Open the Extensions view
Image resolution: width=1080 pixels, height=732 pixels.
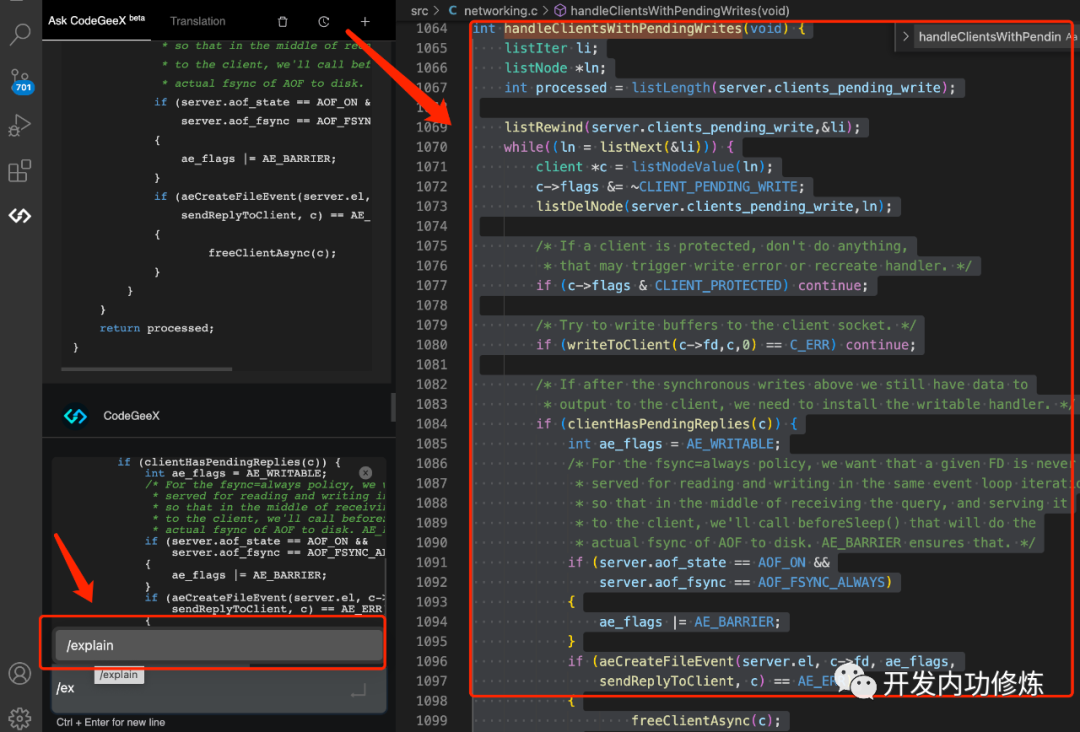pyautogui.click(x=19, y=170)
